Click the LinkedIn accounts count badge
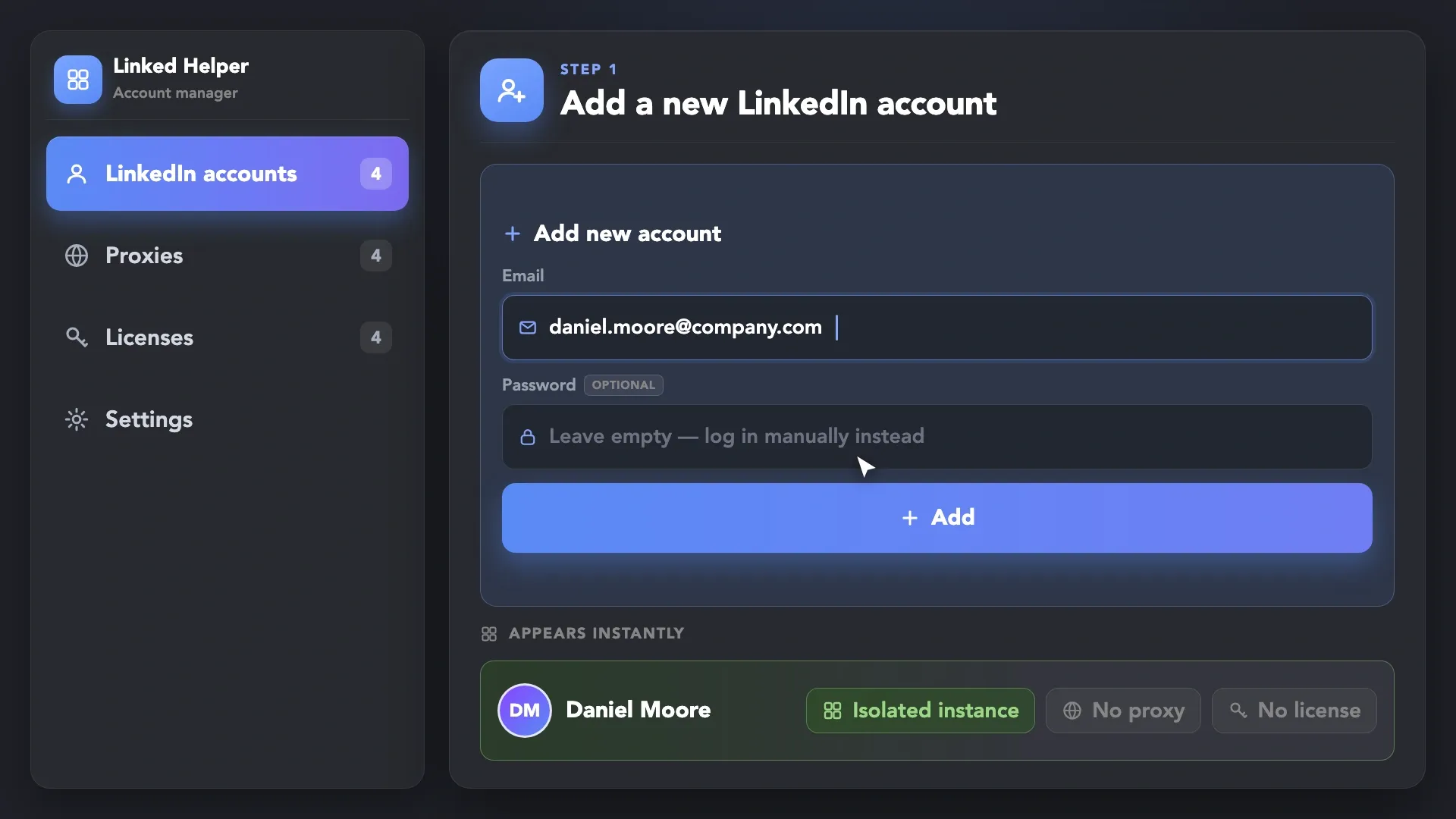 coord(376,174)
